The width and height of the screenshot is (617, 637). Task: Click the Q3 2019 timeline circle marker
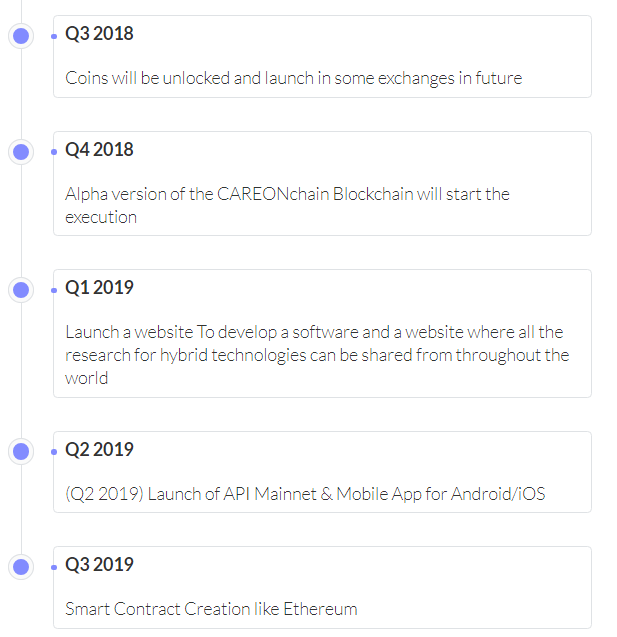pos(21,567)
